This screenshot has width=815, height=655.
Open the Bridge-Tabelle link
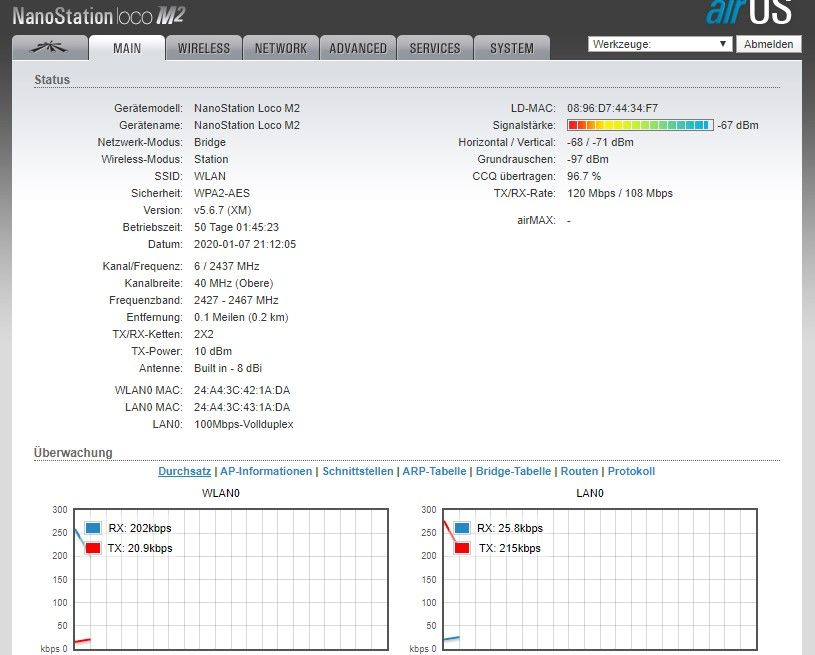(x=513, y=471)
